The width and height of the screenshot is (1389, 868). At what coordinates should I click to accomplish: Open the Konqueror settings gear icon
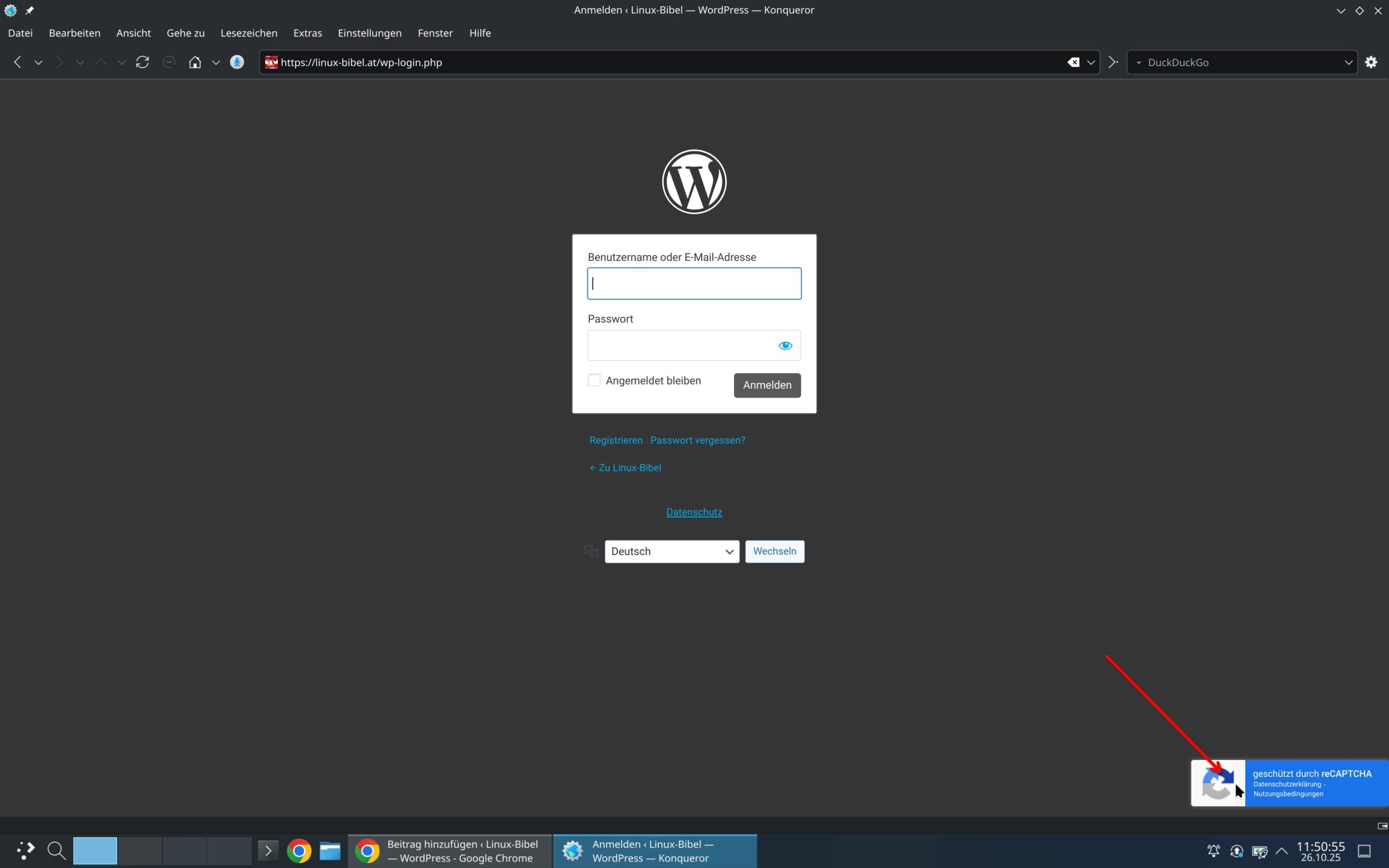click(1371, 62)
